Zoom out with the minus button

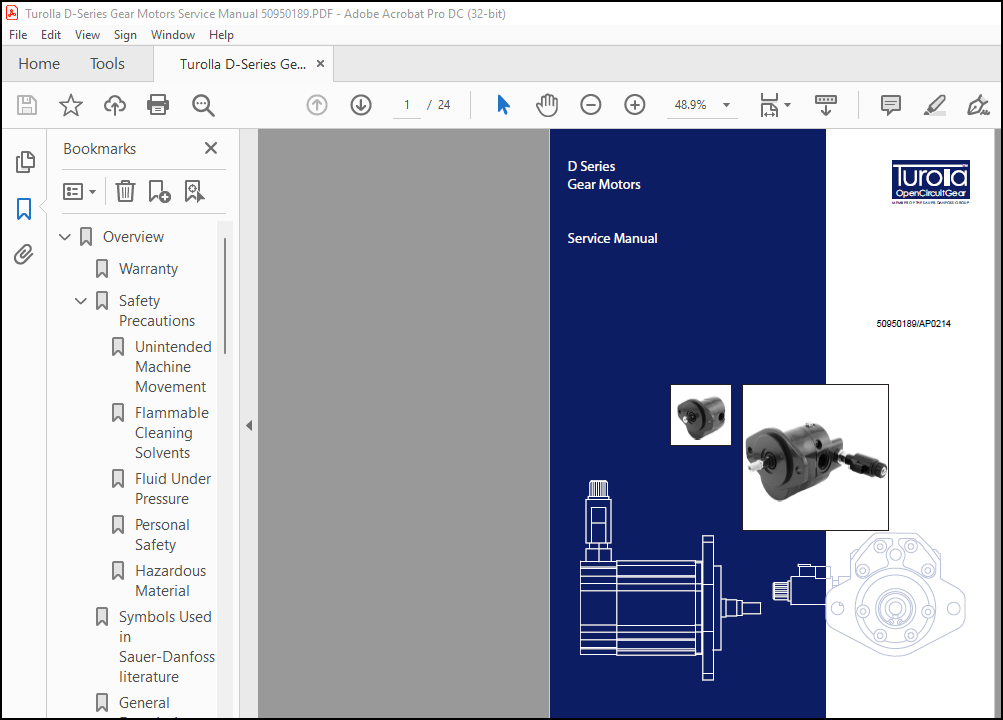tap(590, 105)
